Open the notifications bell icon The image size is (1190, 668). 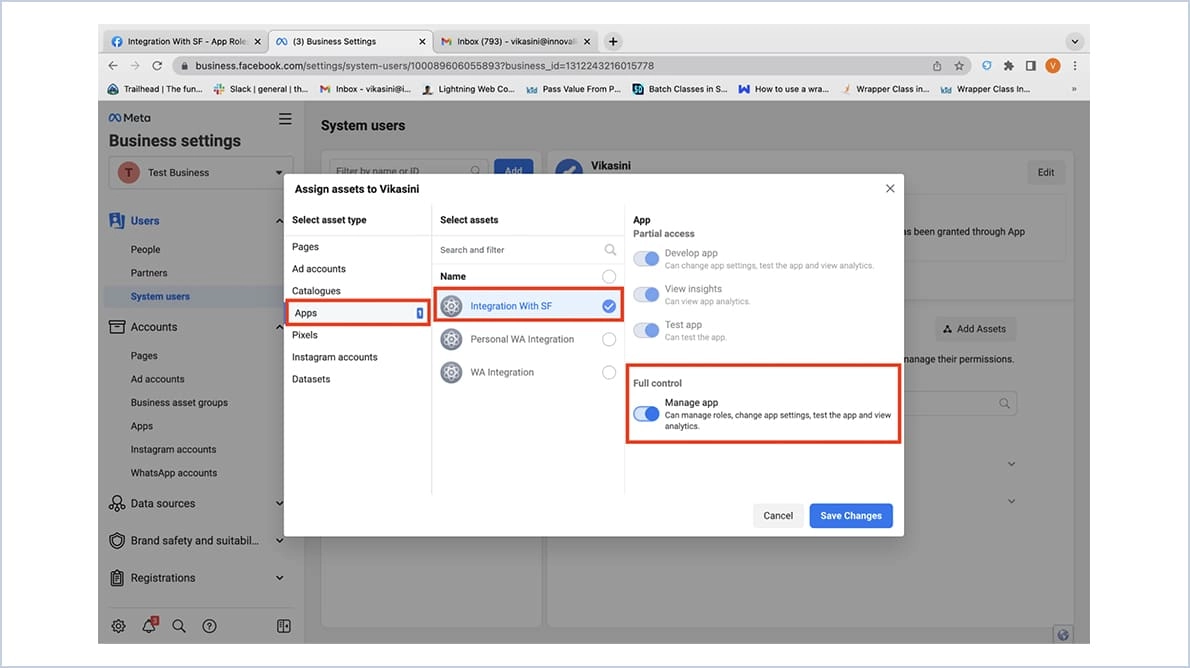[x=150, y=625]
